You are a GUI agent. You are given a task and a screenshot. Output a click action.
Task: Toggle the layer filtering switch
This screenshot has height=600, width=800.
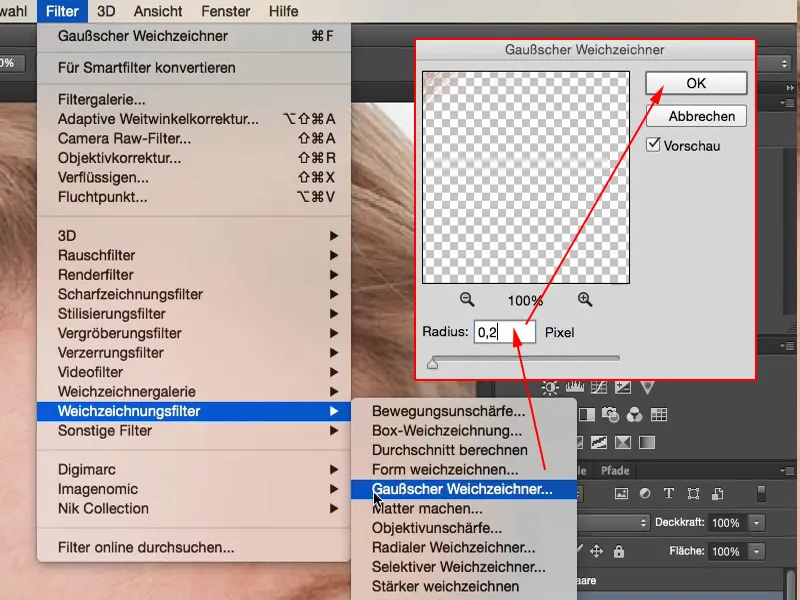tap(761, 493)
